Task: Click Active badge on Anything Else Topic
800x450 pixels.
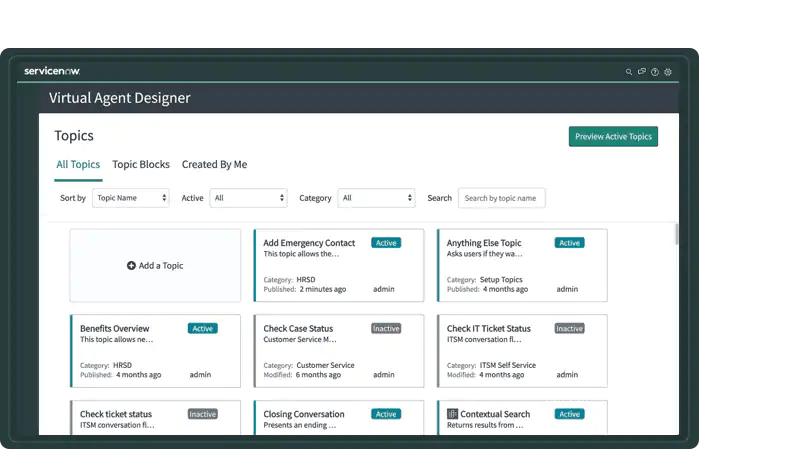Action: point(569,243)
